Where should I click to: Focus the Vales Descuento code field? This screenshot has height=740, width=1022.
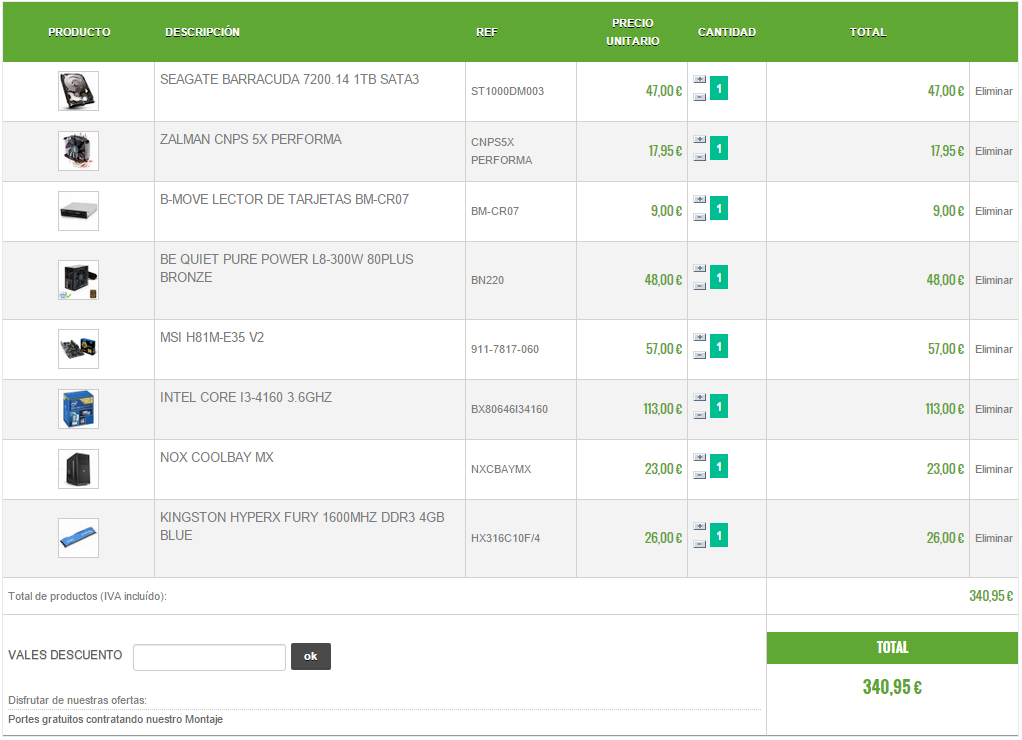coord(209,657)
